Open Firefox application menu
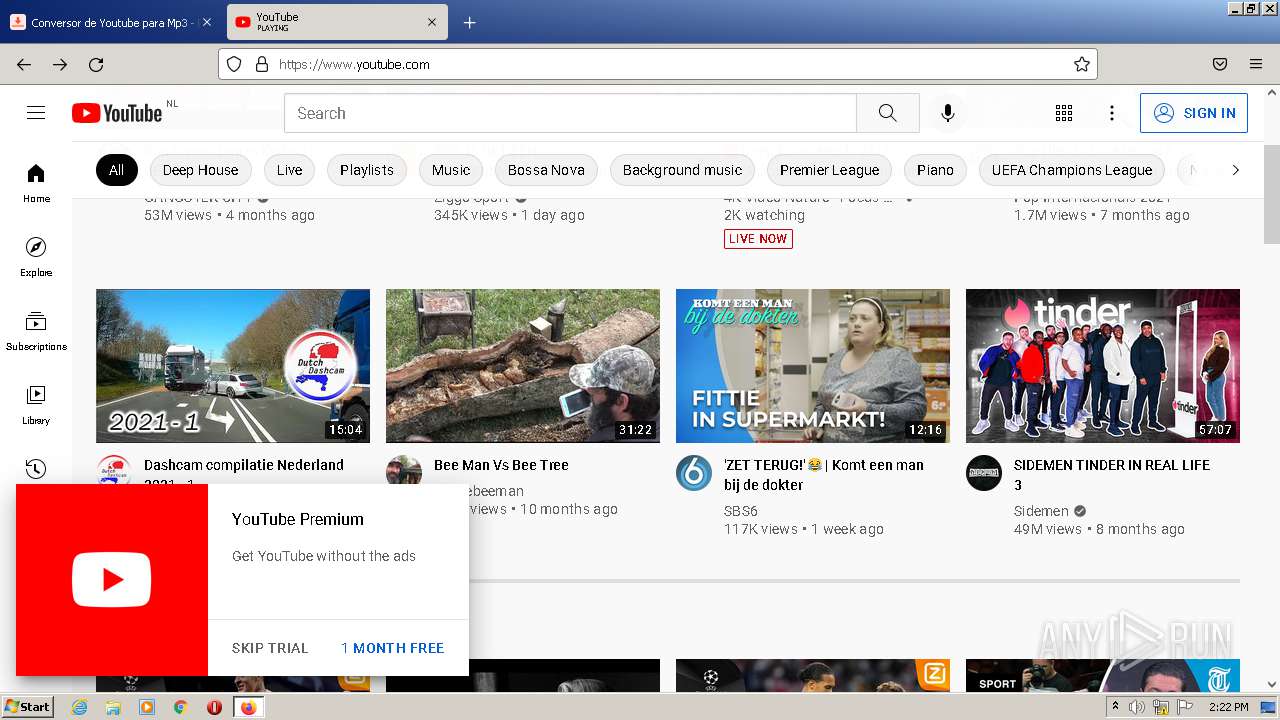The width and height of the screenshot is (1280, 720). point(1256,64)
